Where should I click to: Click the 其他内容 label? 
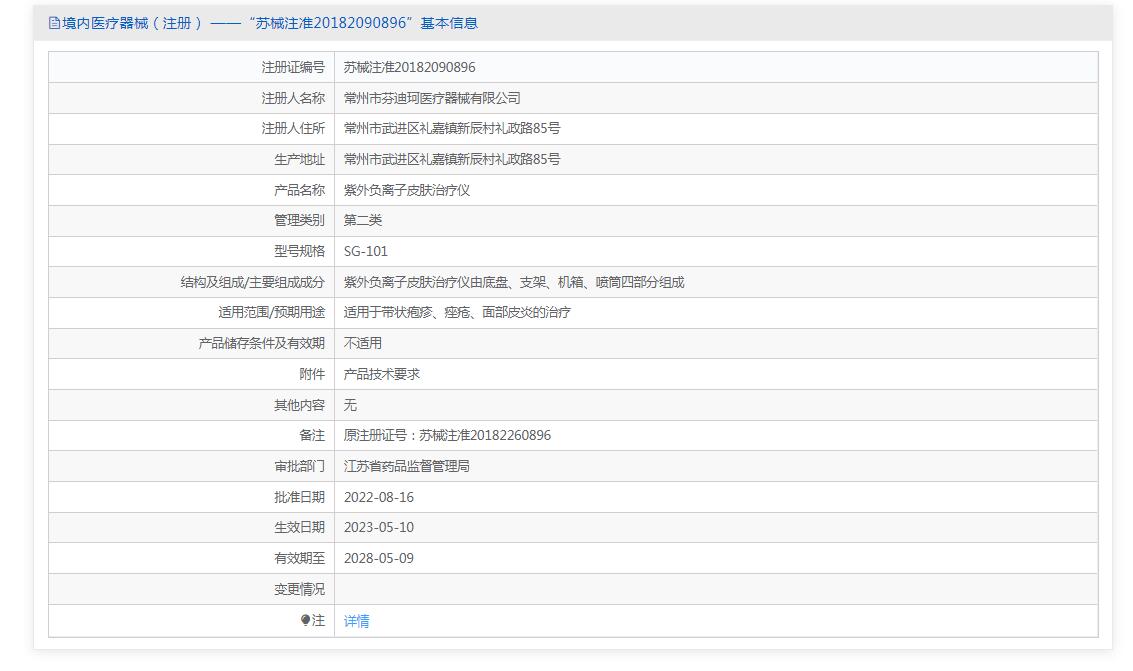click(300, 405)
